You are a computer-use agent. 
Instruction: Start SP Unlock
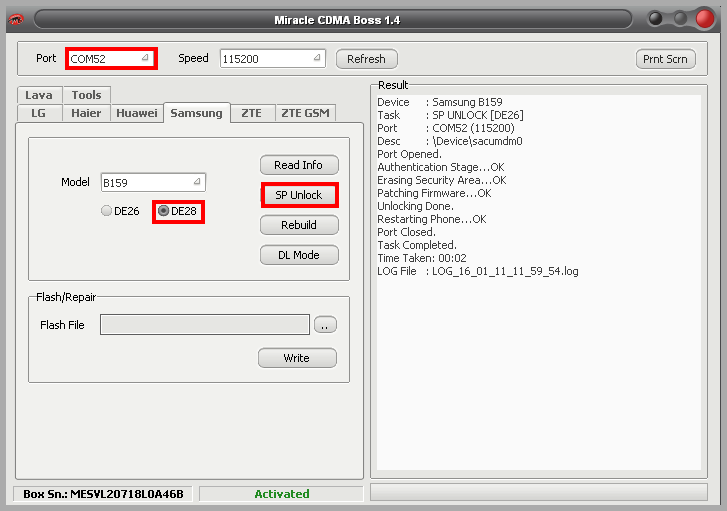[x=299, y=195]
